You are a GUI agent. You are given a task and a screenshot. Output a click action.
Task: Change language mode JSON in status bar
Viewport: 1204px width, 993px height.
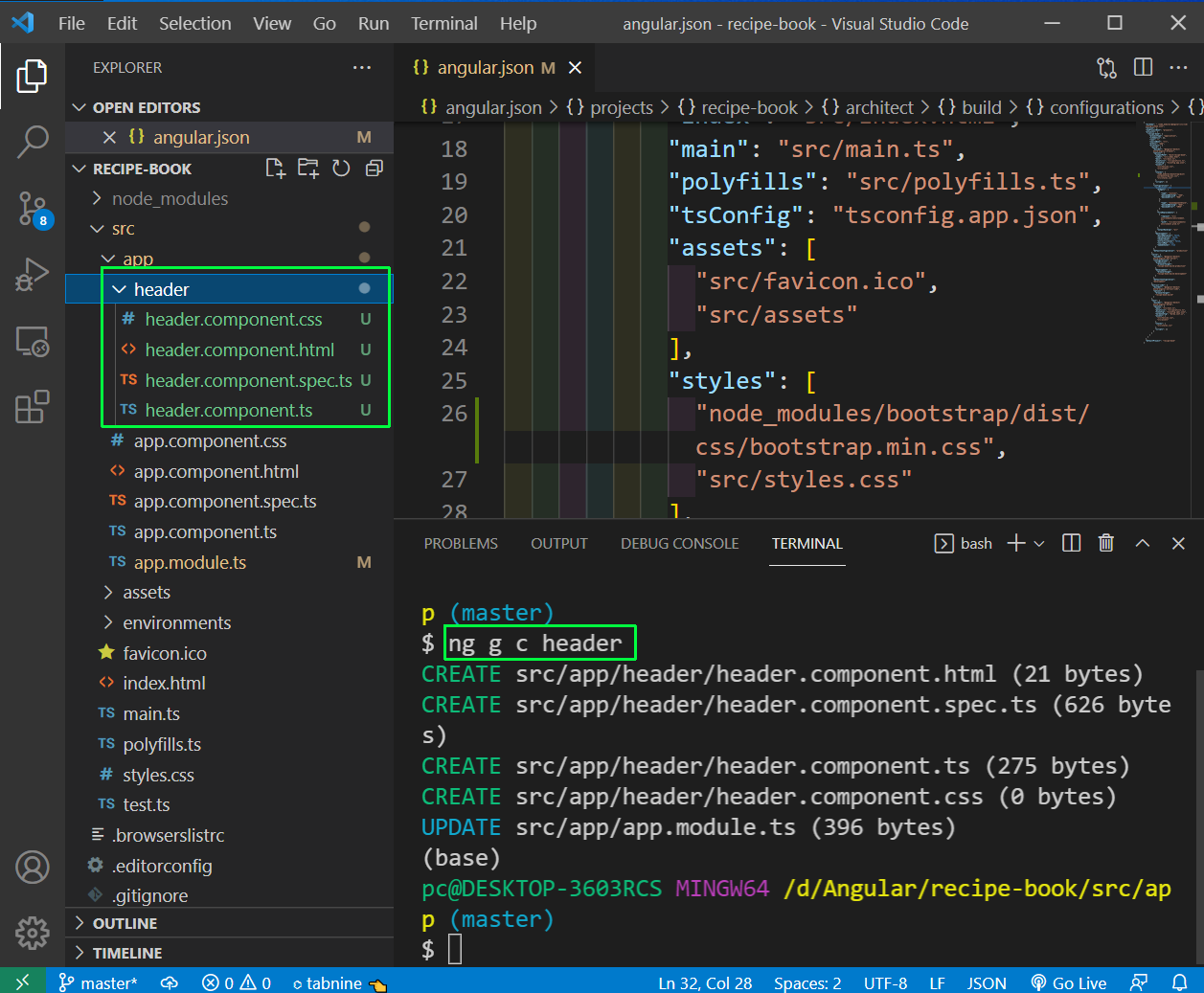[987, 982]
